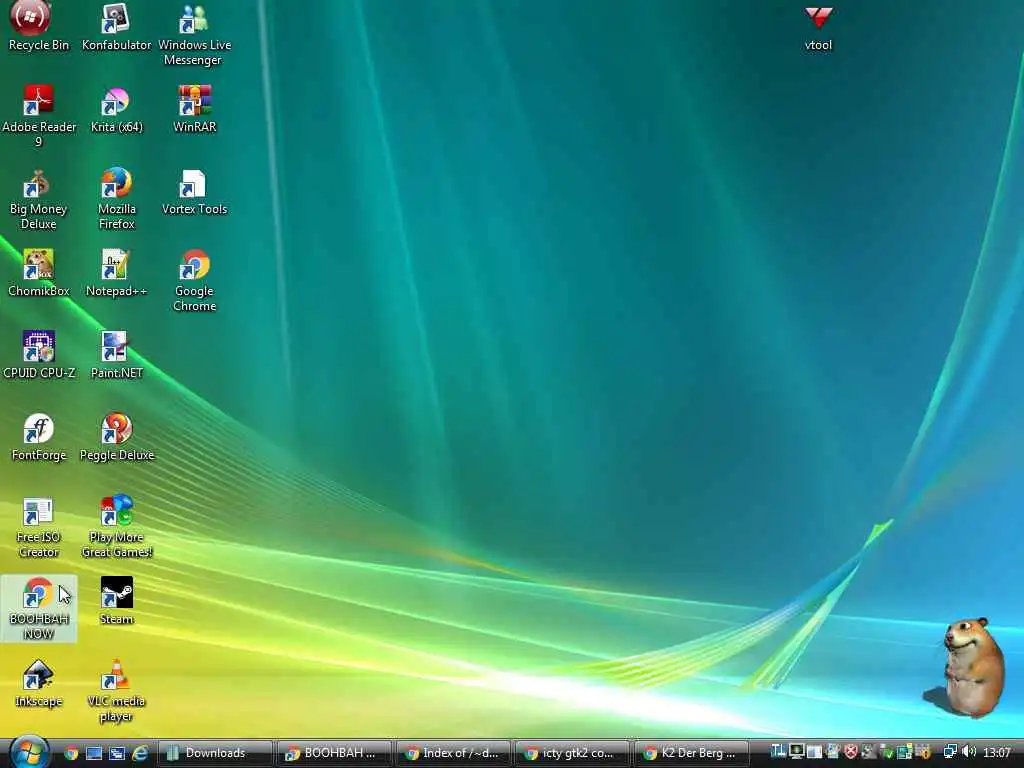The image size is (1024, 768).
Task: Select the Vortex Tools shortcut
Action: [194, 192]
